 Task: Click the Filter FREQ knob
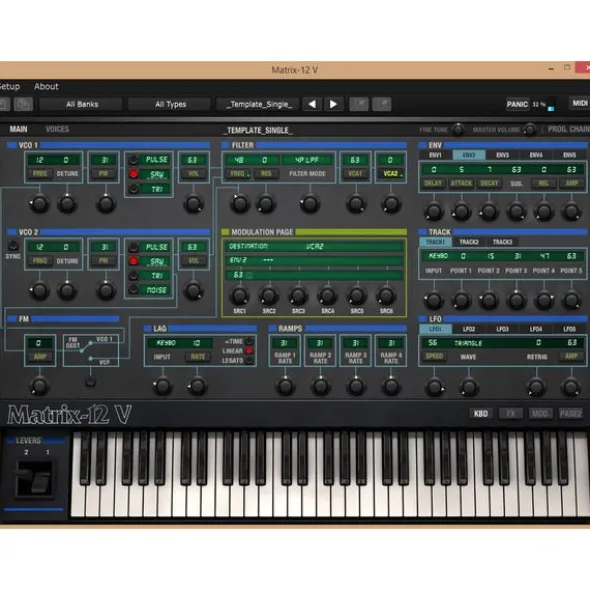pos(240,204)
